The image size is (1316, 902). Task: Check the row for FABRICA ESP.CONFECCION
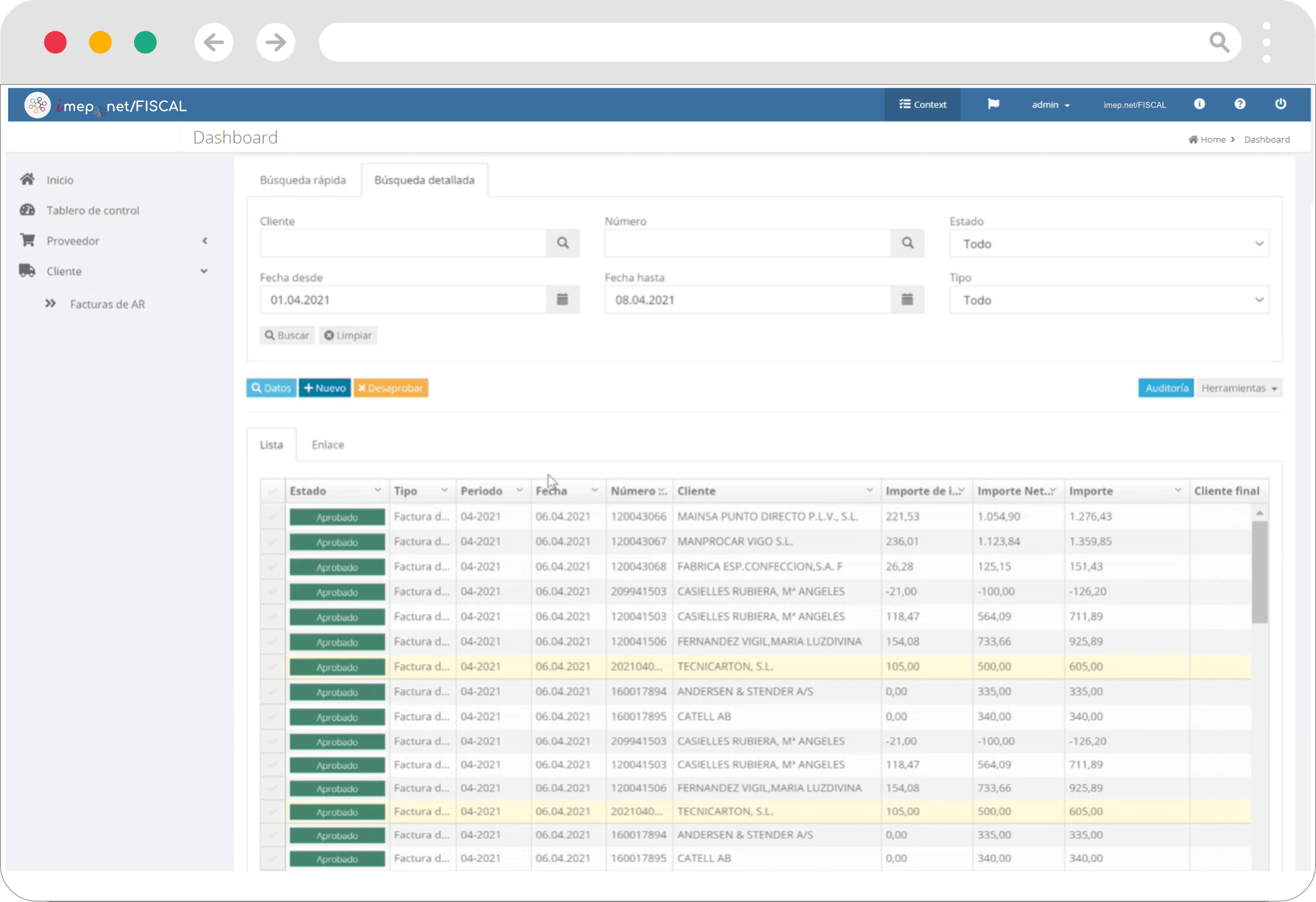click(x=272, y=566)
